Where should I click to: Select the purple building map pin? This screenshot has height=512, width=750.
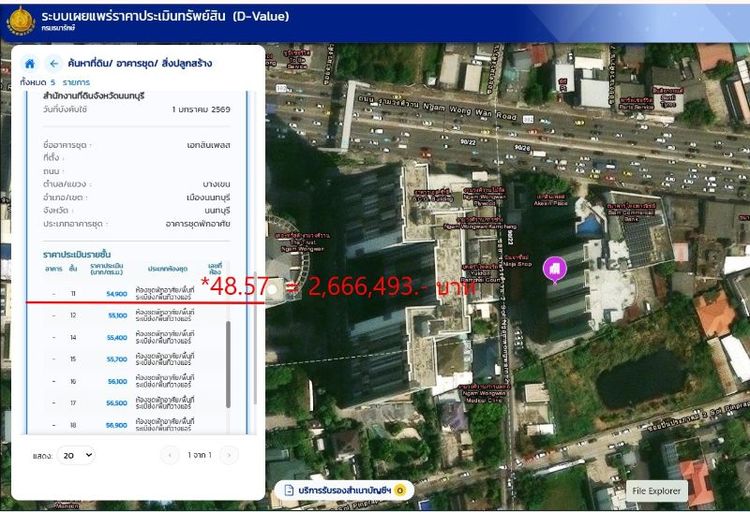pyautogui.click(x=555, y=270)
